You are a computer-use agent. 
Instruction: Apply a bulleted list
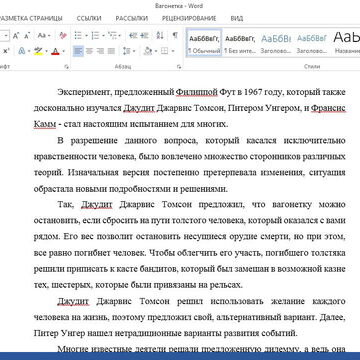coord(78,36)
